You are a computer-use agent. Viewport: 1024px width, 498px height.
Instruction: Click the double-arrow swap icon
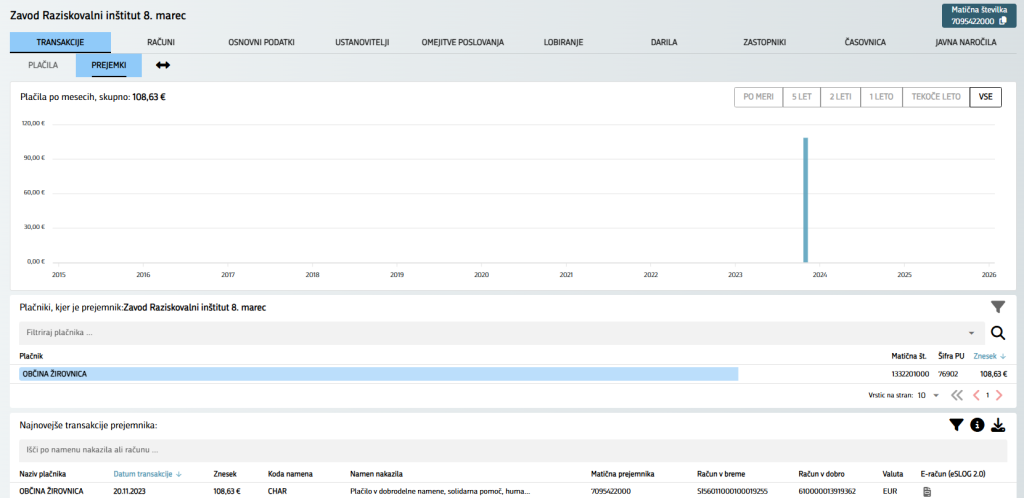163,65
